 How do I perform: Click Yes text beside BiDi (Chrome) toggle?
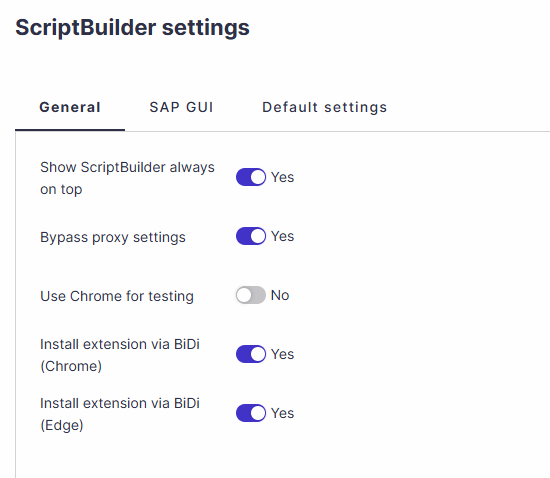(282, 354)
